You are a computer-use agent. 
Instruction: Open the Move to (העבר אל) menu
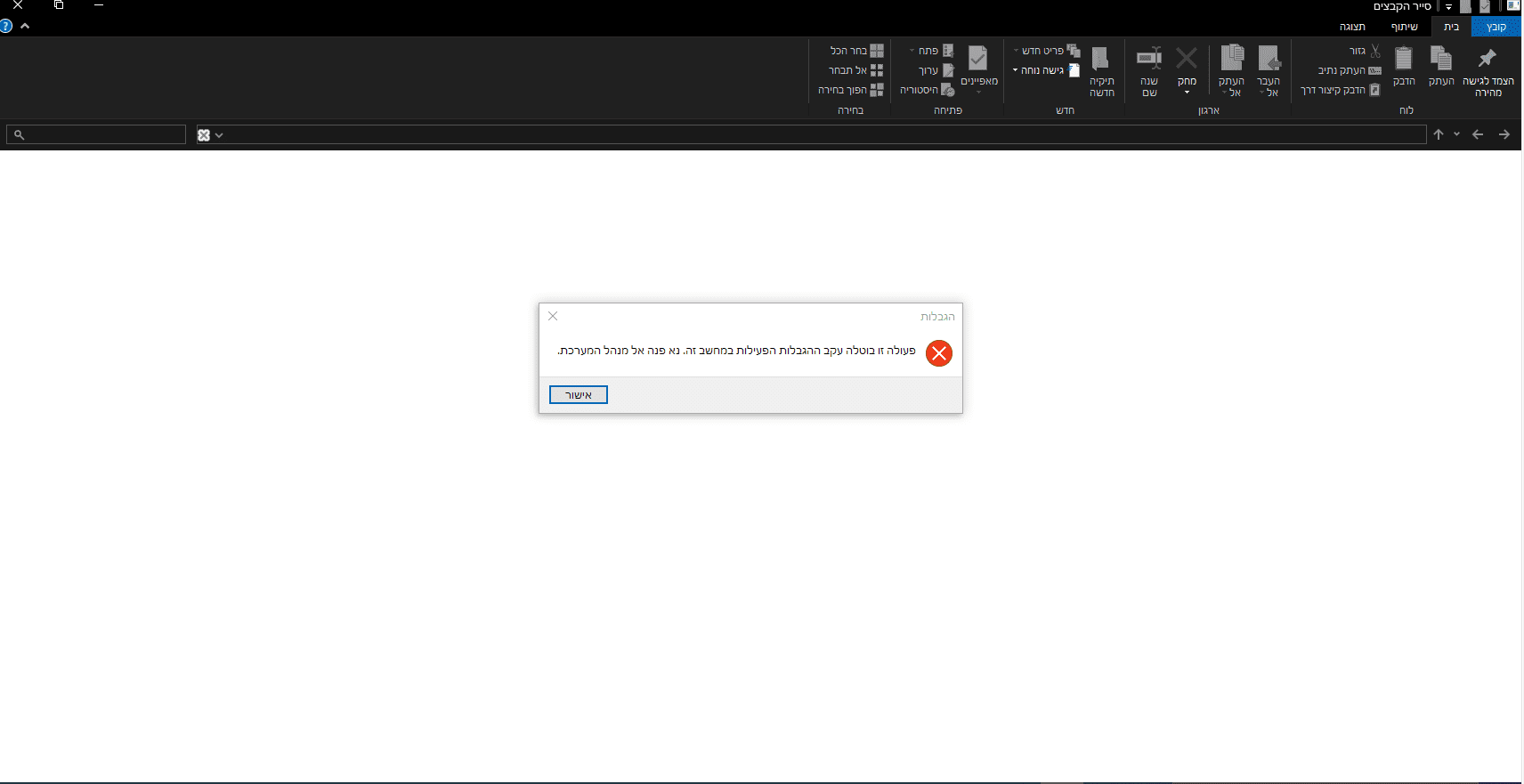pyautogui.click(x=1269, y=70)
